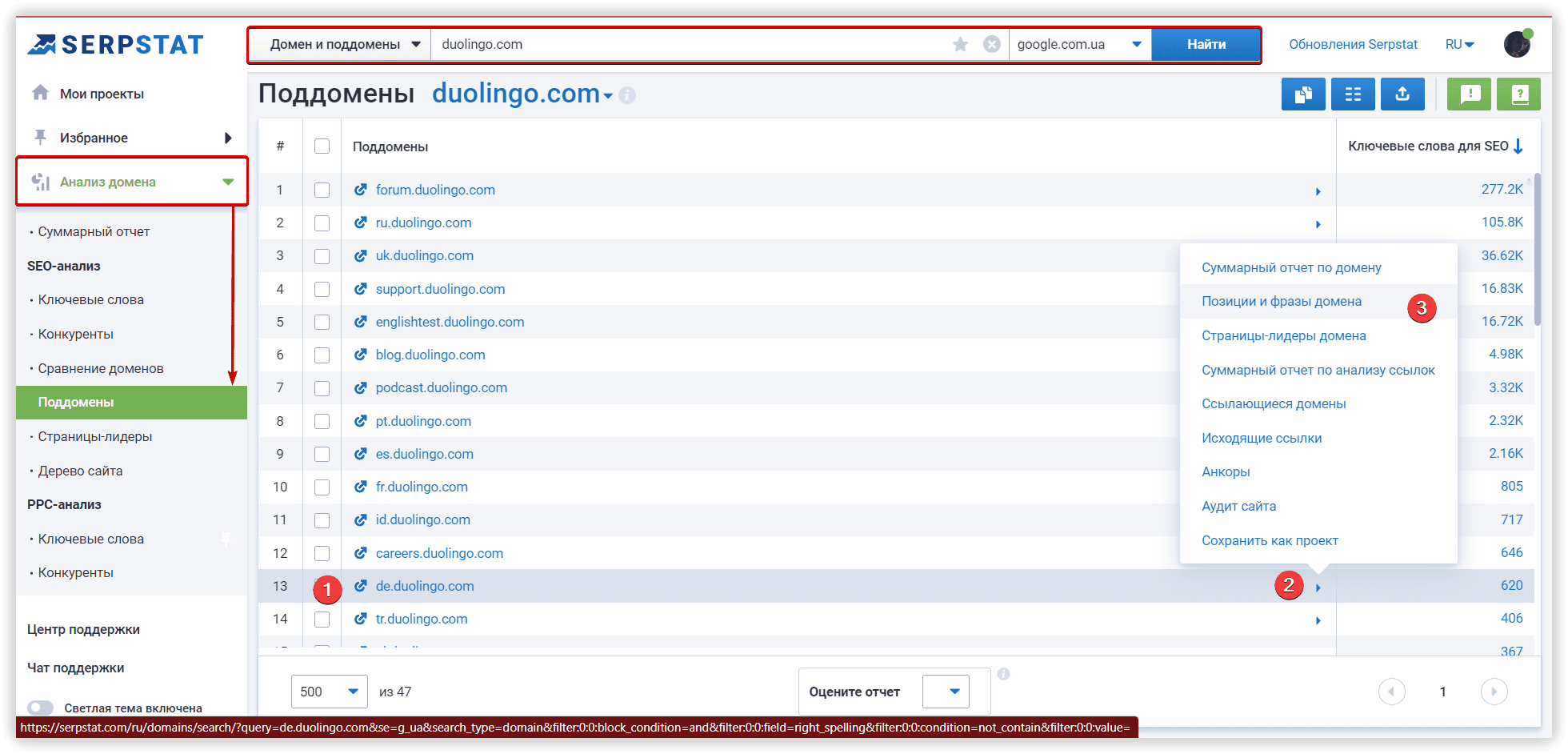The image size is (1568, 754).
Task: Open de.duolingo.com subdomain link
Action: 425,586
